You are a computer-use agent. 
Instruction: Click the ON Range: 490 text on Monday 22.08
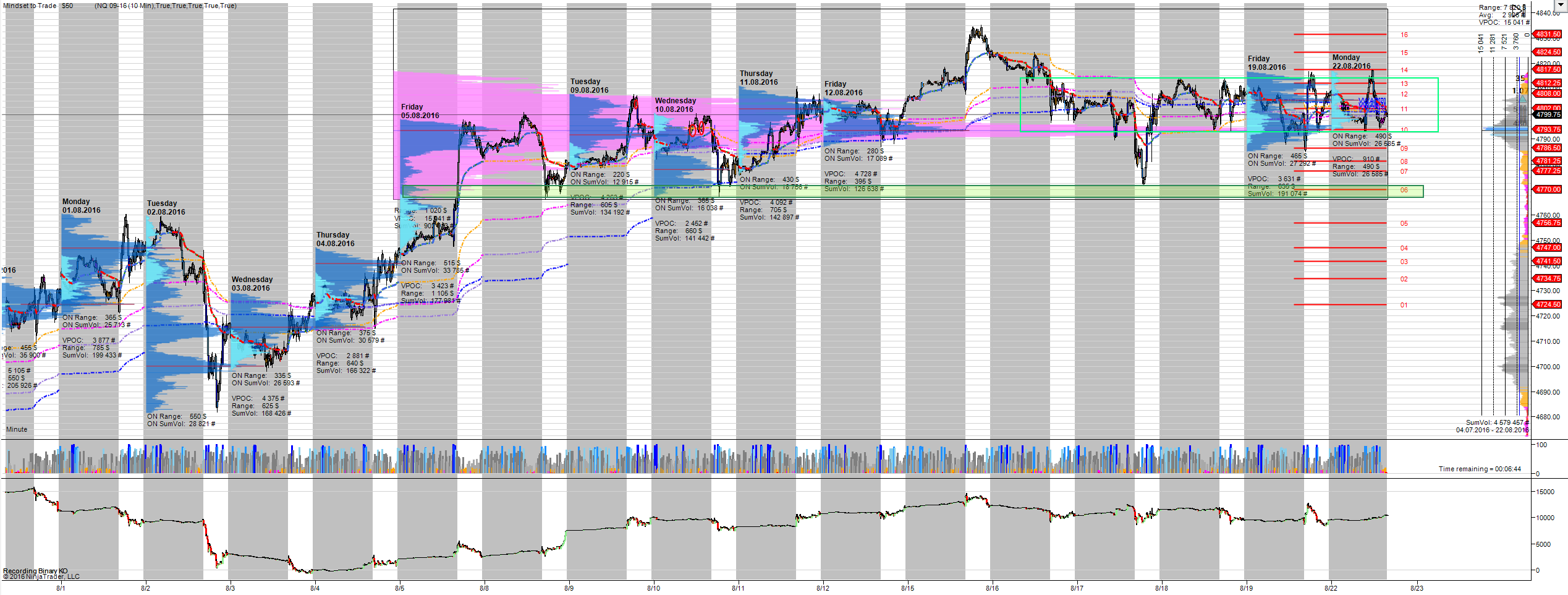click(1362, 136)
